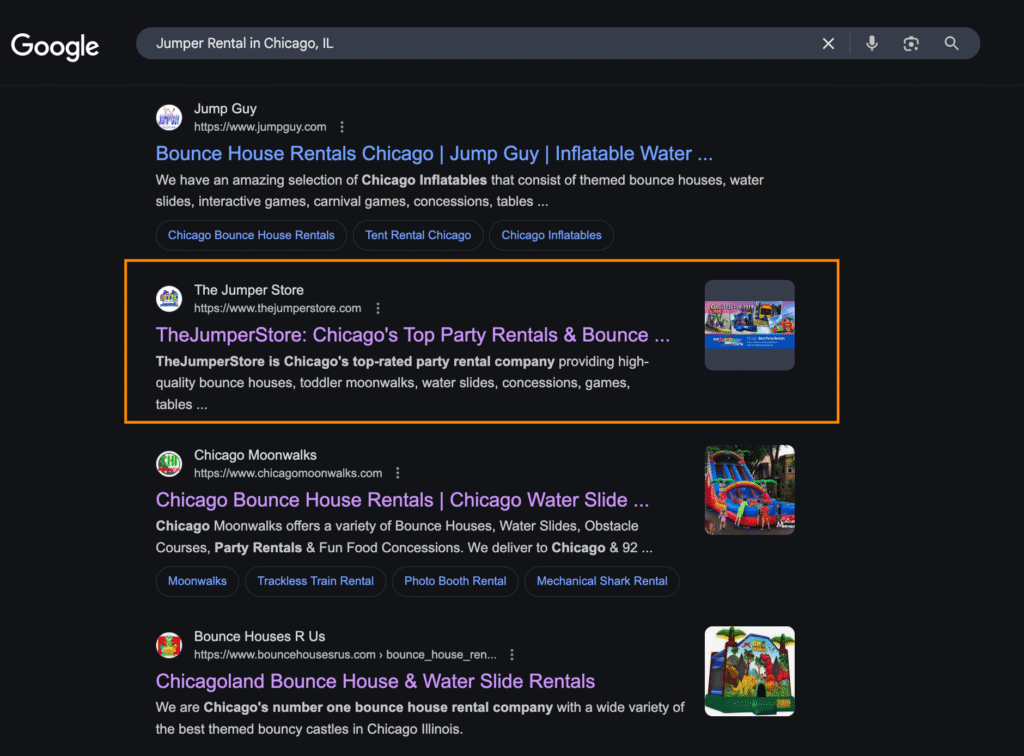Screen dimensions: 1024x756
Task: Click the magnifying glass search button
Action: (x=952, y=44)
